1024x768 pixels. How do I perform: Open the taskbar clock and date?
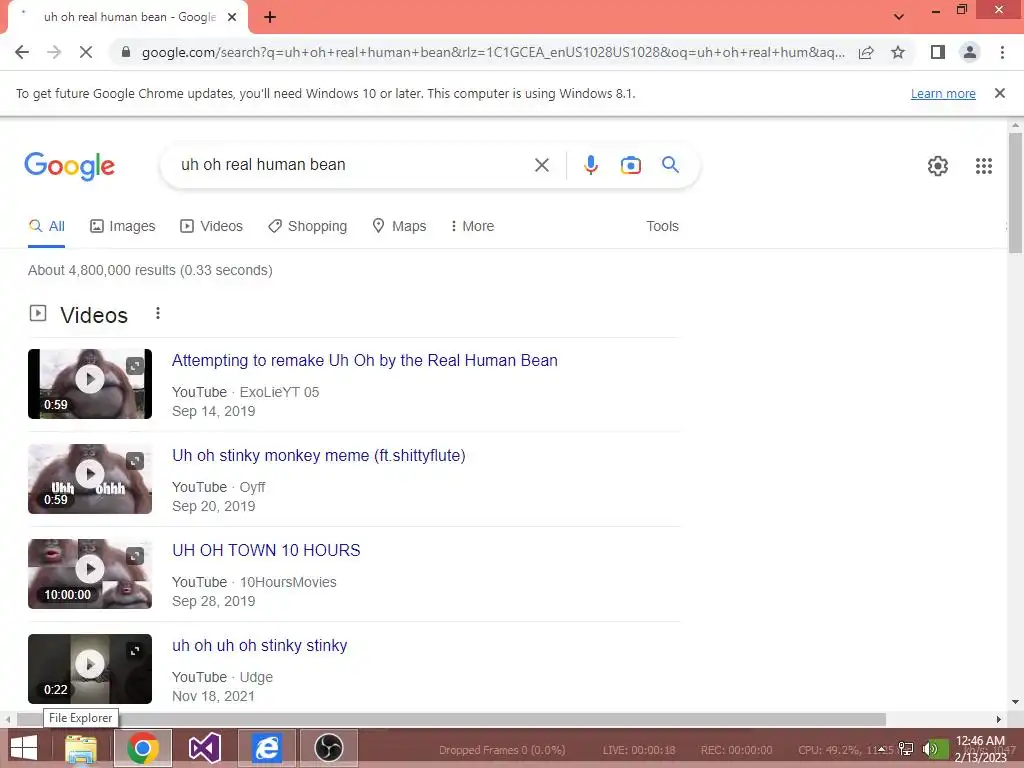980,749
